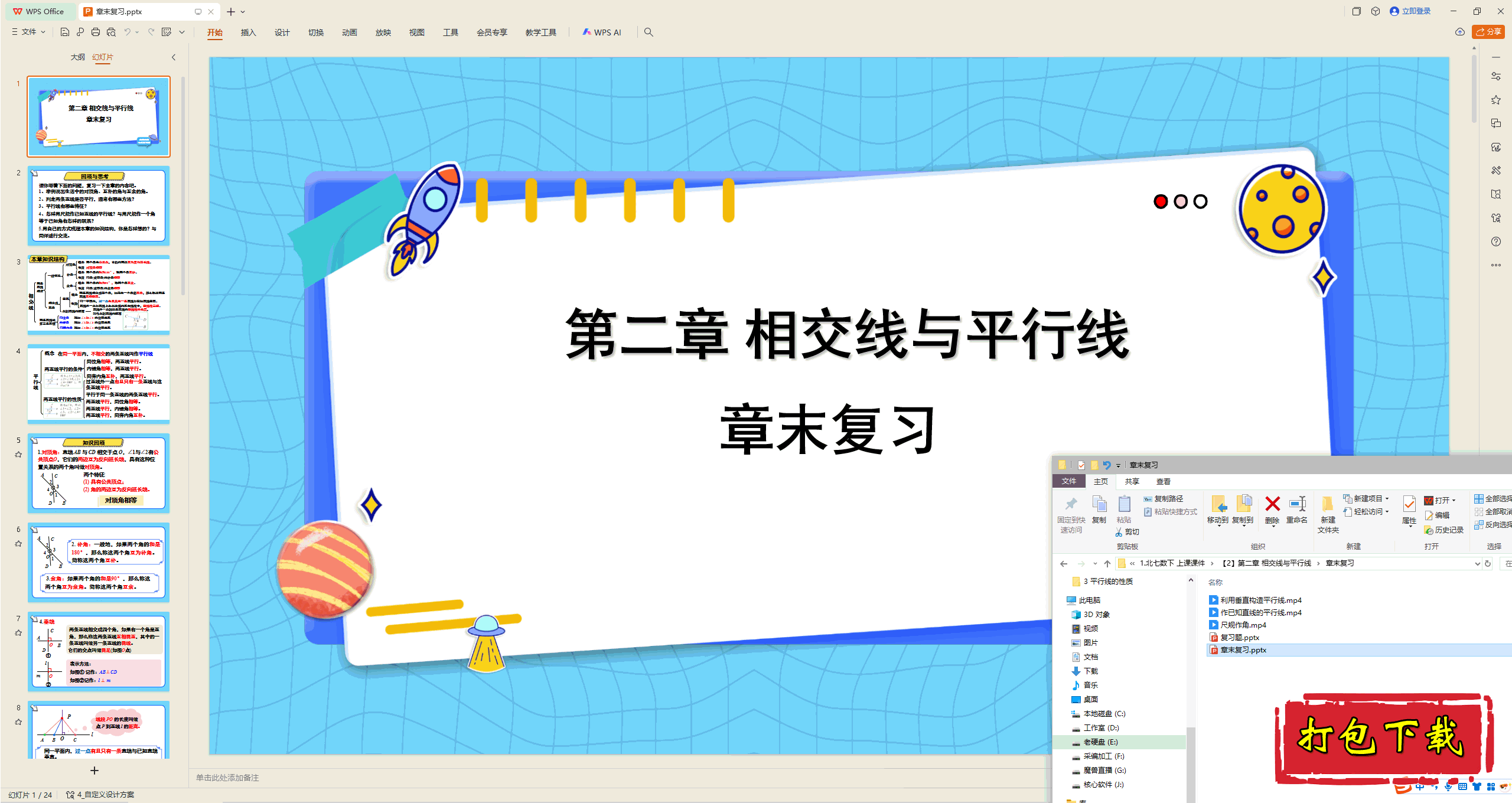Click the new folder icon in Explorer
The height and width of the screenshot is (803, 1512).
1327,504
